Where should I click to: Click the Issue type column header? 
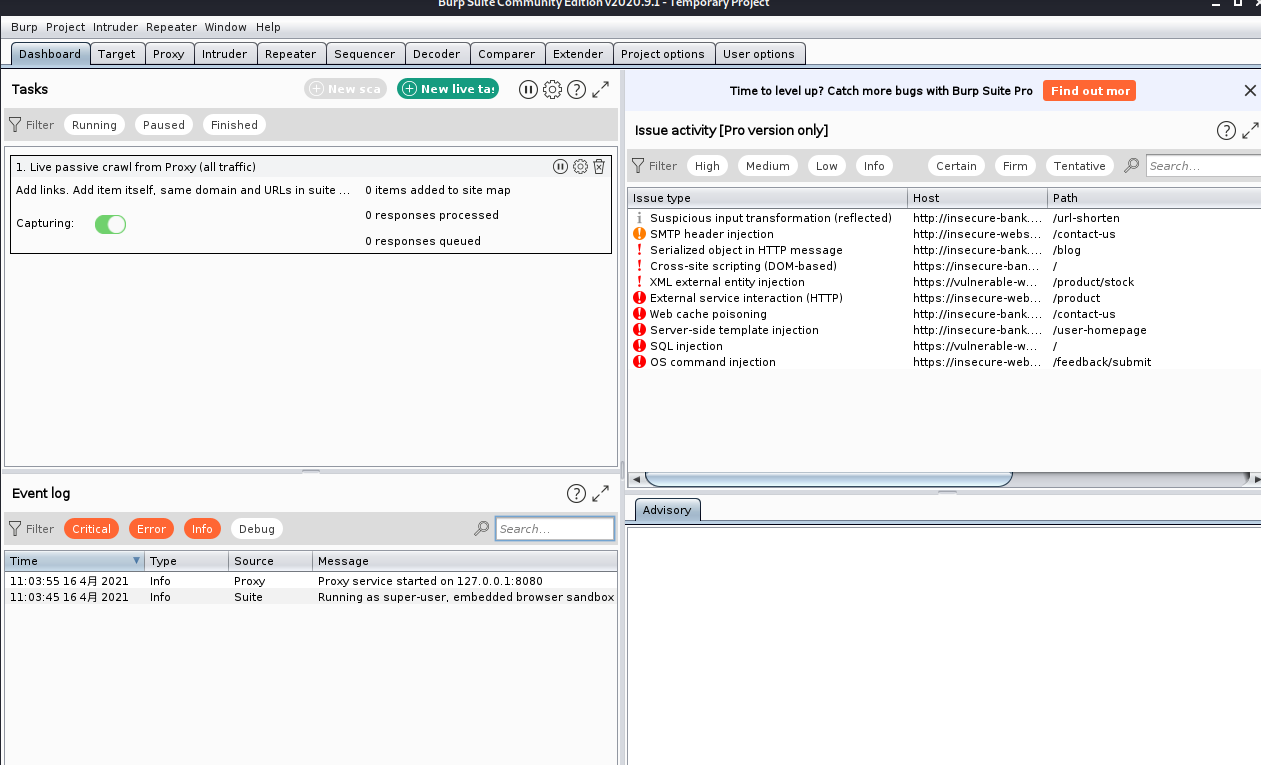click(x=767, y=198)
